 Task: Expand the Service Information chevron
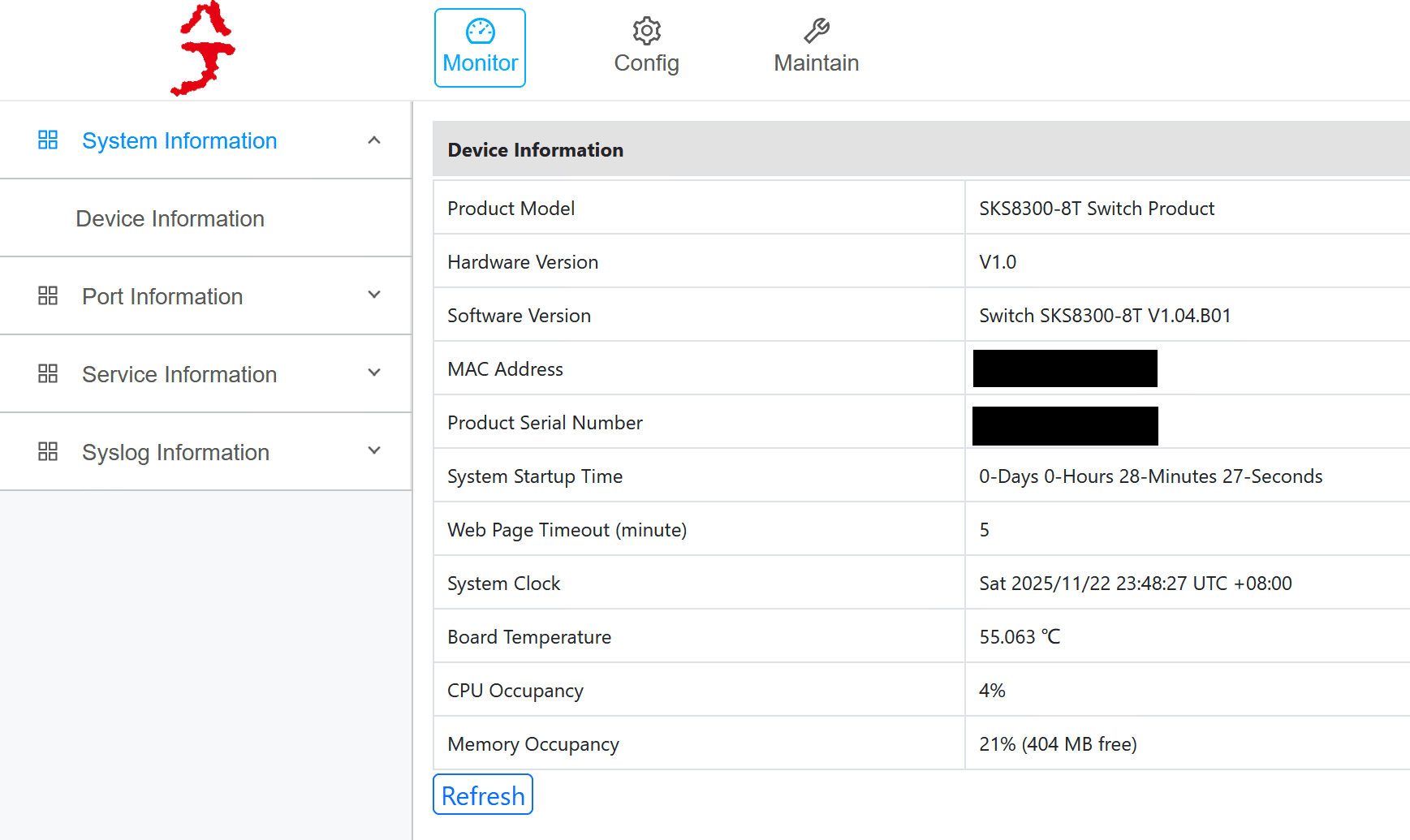coord(374,373)
